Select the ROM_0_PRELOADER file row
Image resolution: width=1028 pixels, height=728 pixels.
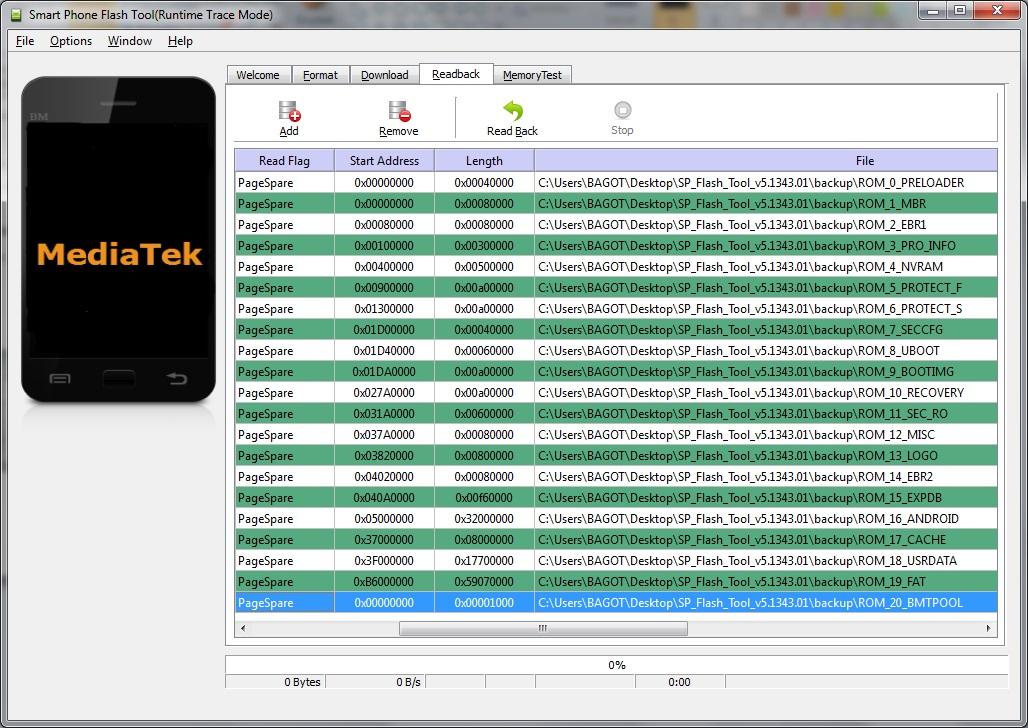616,182
